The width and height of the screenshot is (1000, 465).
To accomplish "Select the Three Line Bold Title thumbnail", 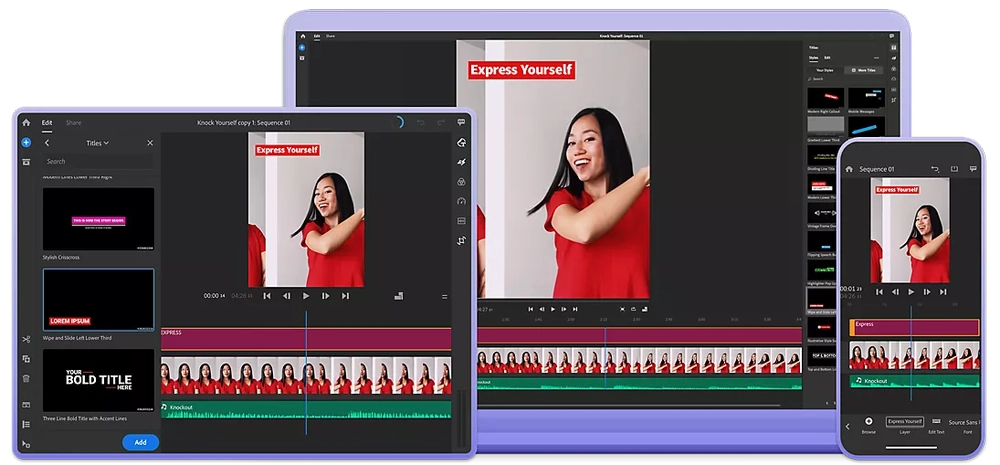I will point(98,380).
